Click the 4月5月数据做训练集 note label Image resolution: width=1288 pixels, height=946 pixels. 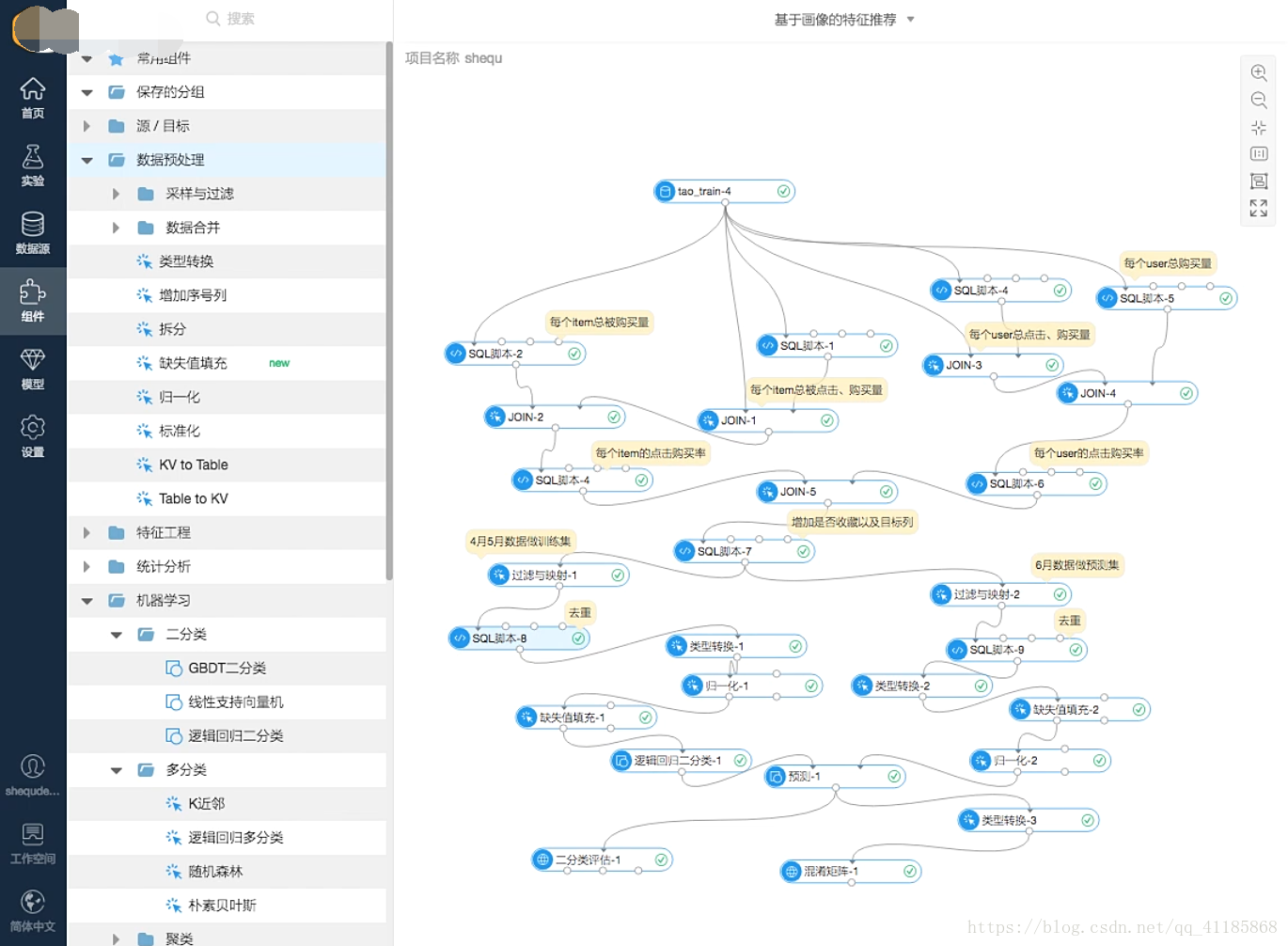(521, 542)
